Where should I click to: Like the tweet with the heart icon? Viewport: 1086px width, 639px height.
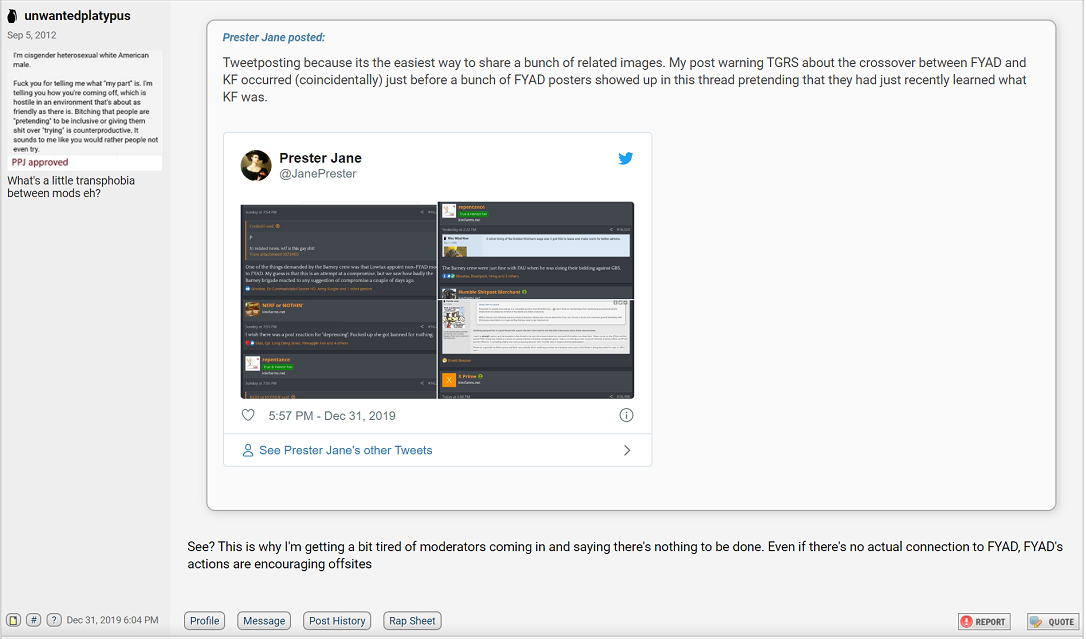[x=248, y=415]
